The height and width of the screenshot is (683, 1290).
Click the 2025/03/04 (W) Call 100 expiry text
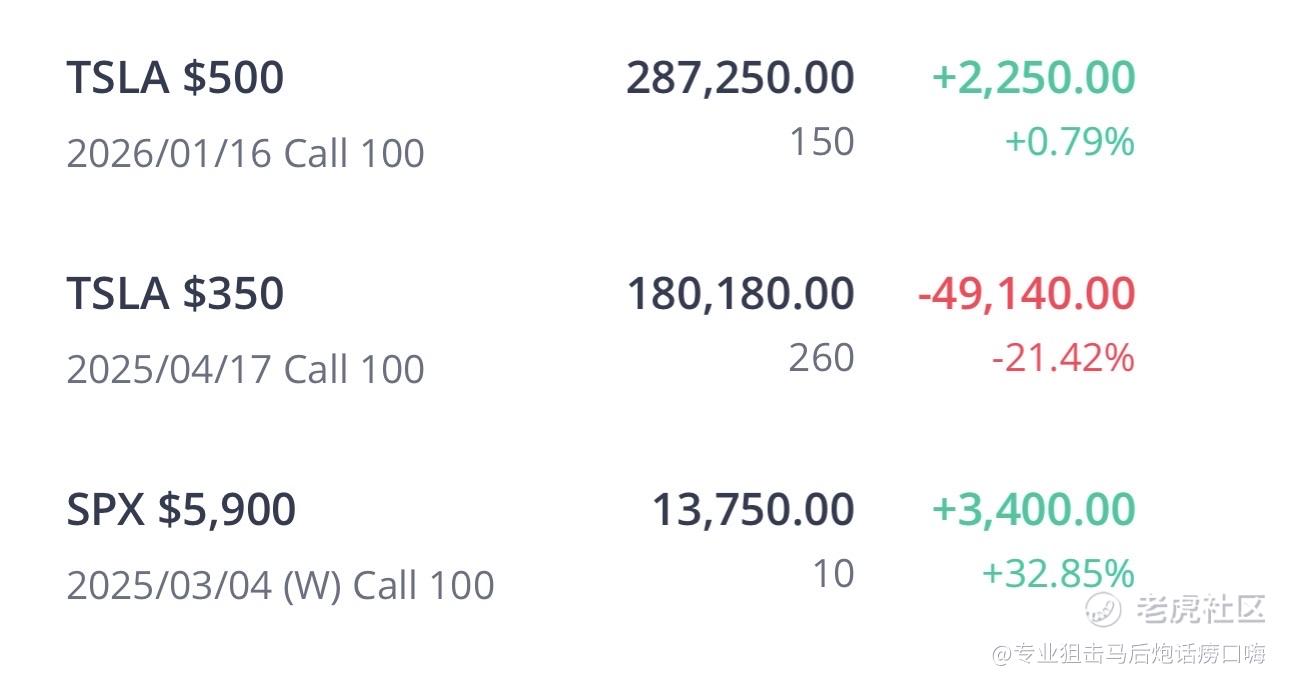280,585
